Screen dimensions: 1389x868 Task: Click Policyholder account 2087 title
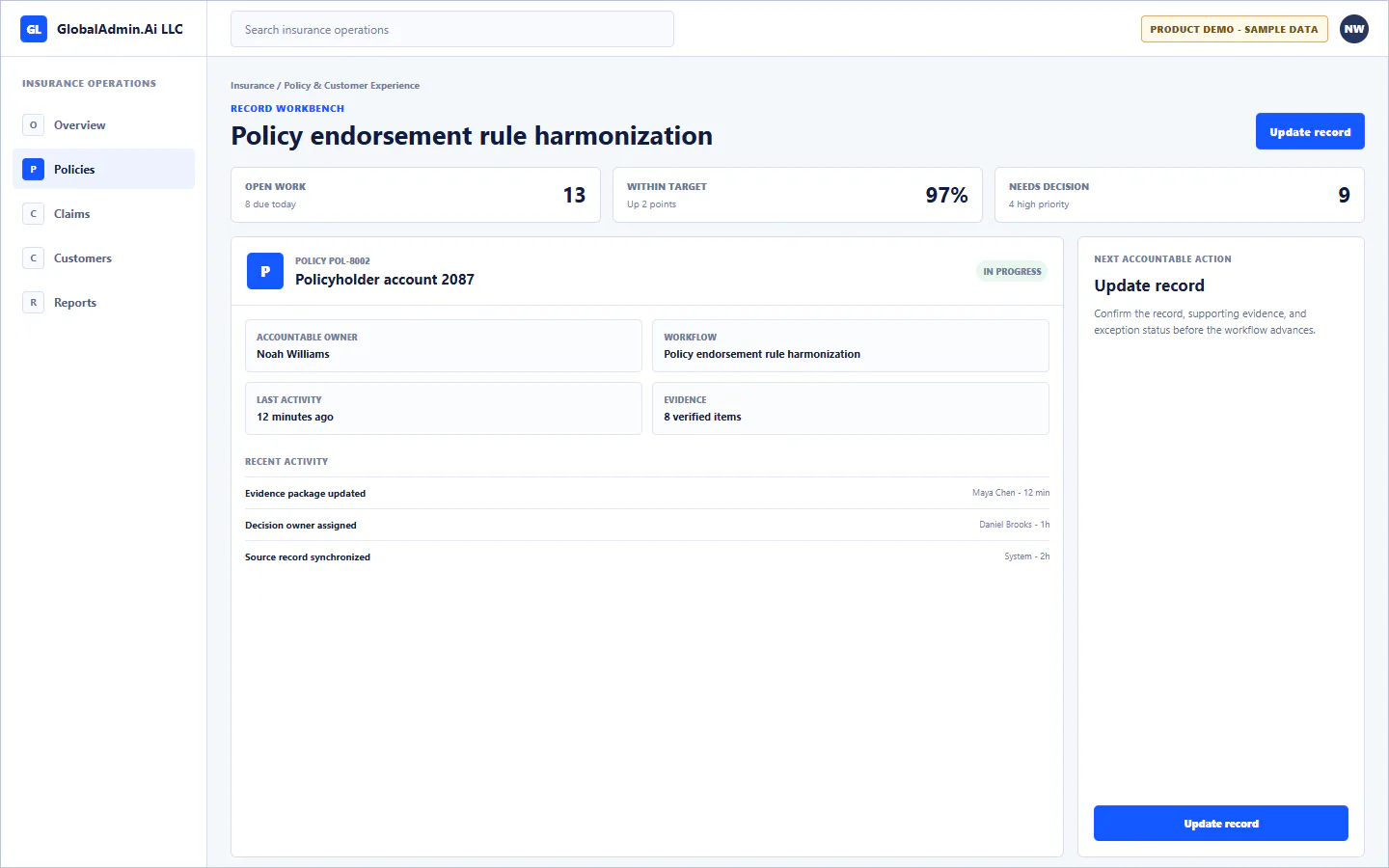(385, 280)
